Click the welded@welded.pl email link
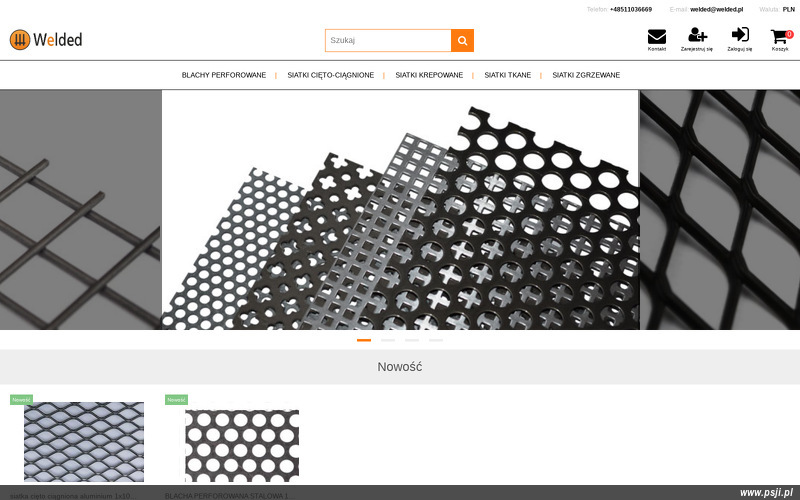 tap(716, 10)
